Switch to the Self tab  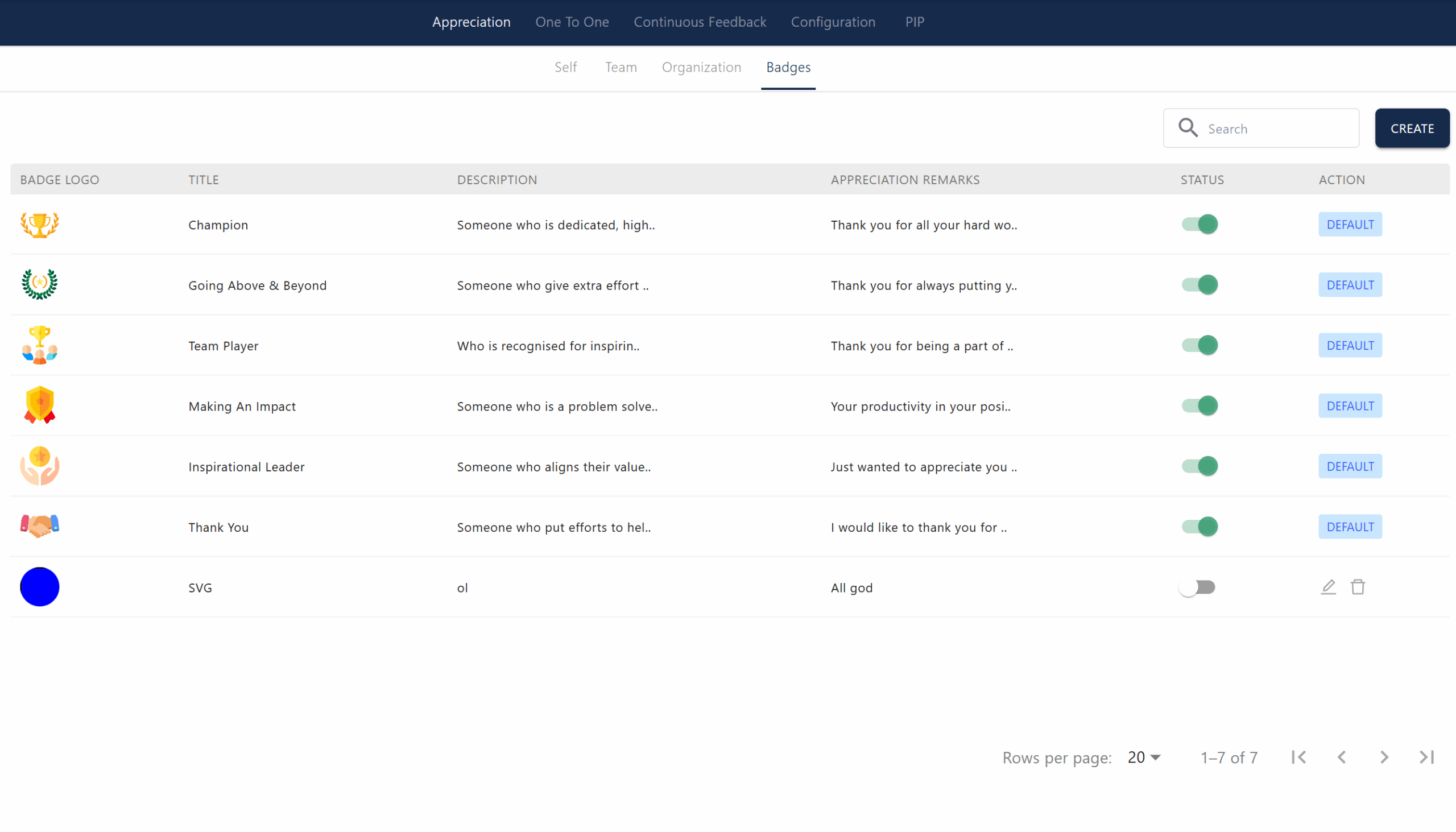pyautogui.click(x=565, y=67)
